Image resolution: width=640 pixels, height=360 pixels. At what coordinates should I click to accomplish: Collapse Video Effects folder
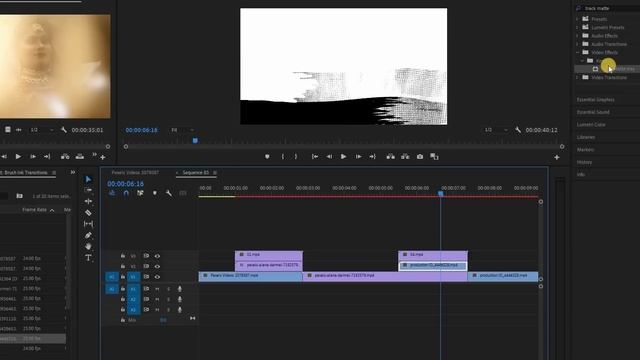click(577, 52)
